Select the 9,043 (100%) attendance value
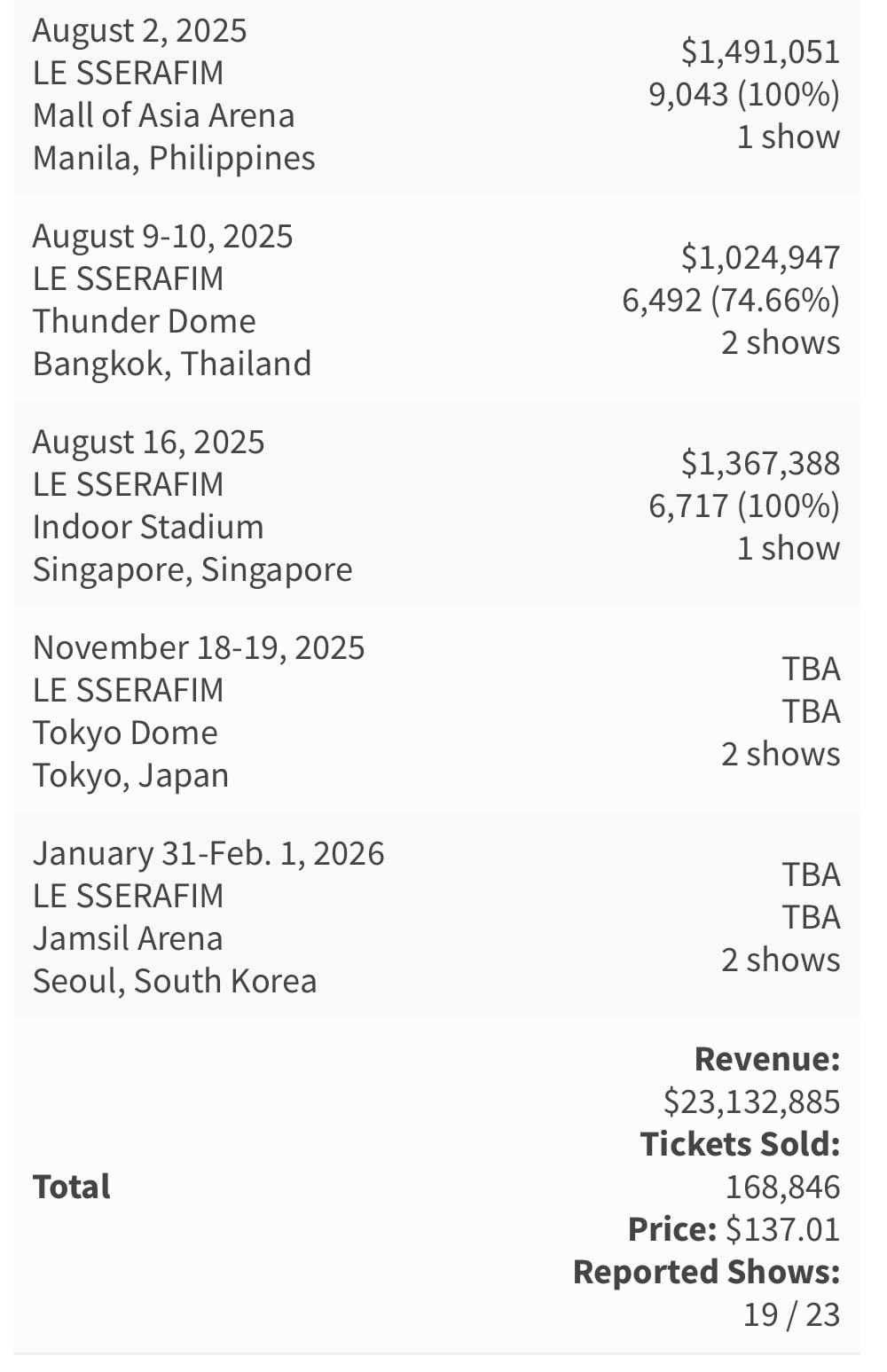Image resolution: width=887 pixels, height=1372 pixels. [744, 95]
